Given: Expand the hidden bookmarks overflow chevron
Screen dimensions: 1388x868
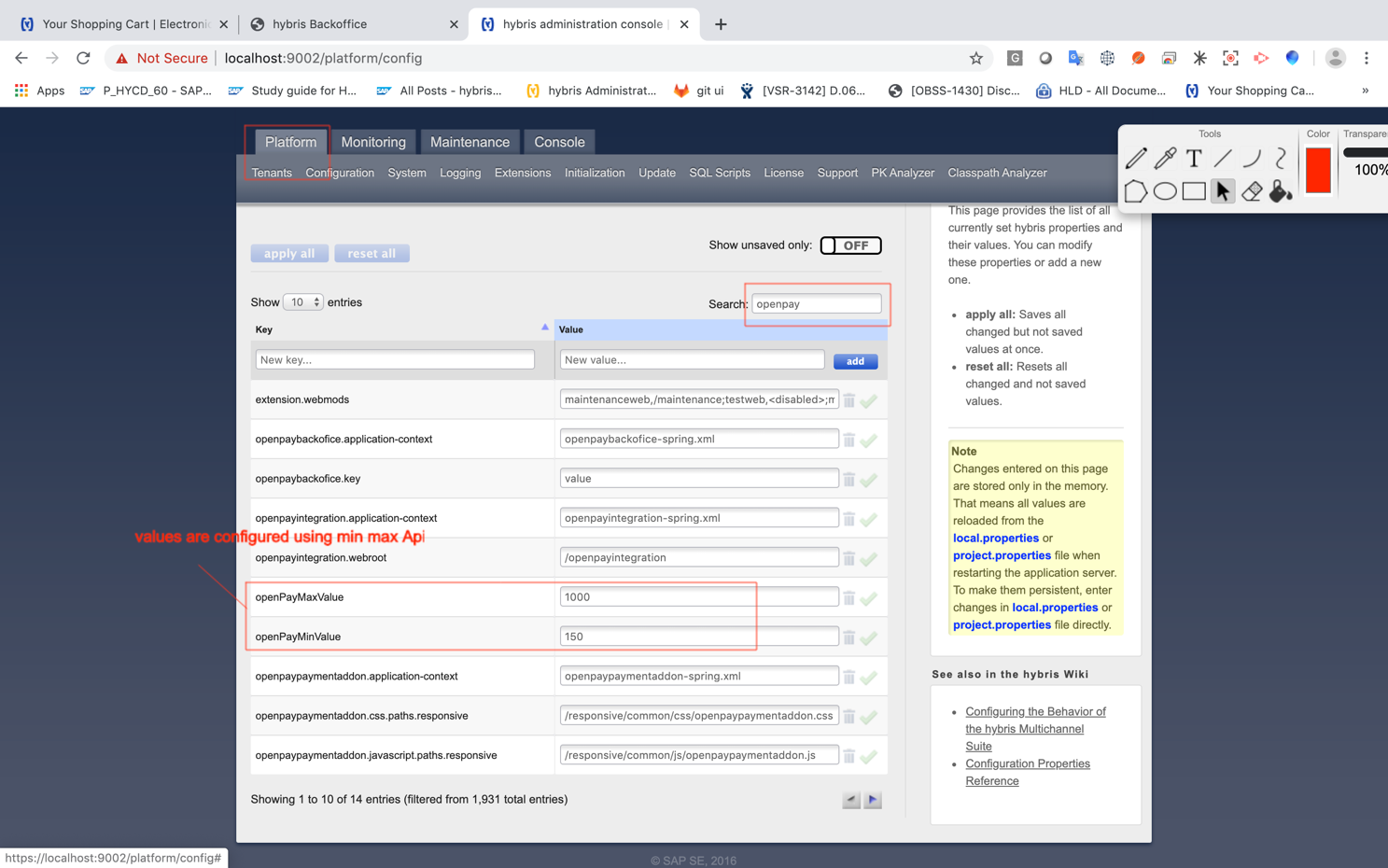Looking at the screenshot, I should [1365, 91].
